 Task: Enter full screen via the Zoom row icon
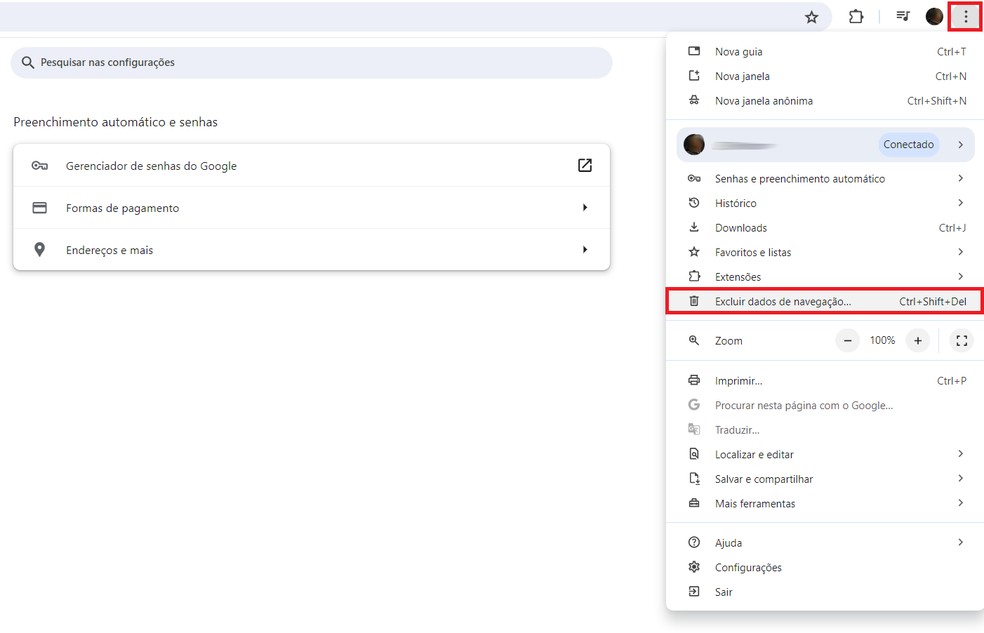pos(961,340)
